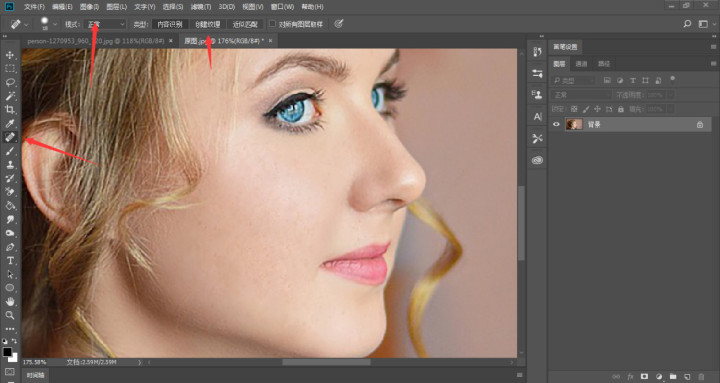The image size is (720, 383).
Task: Select the Hand tool
Action: click(10, 302)
